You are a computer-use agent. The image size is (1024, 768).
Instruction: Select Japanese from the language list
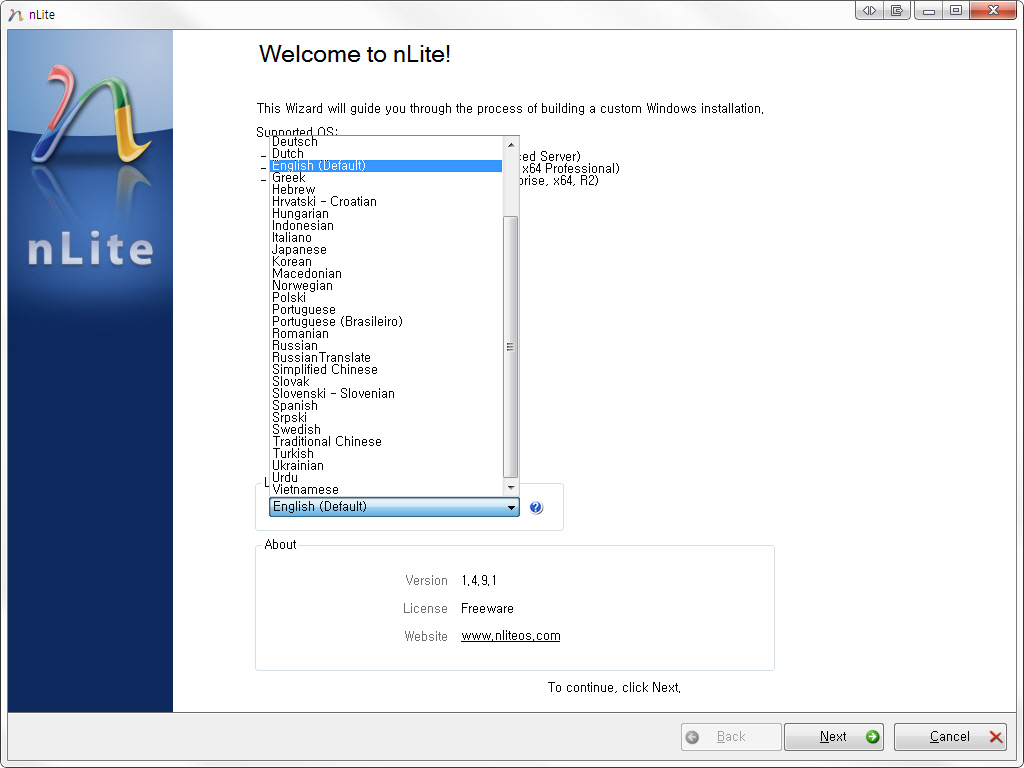click(x=386, y=249)
